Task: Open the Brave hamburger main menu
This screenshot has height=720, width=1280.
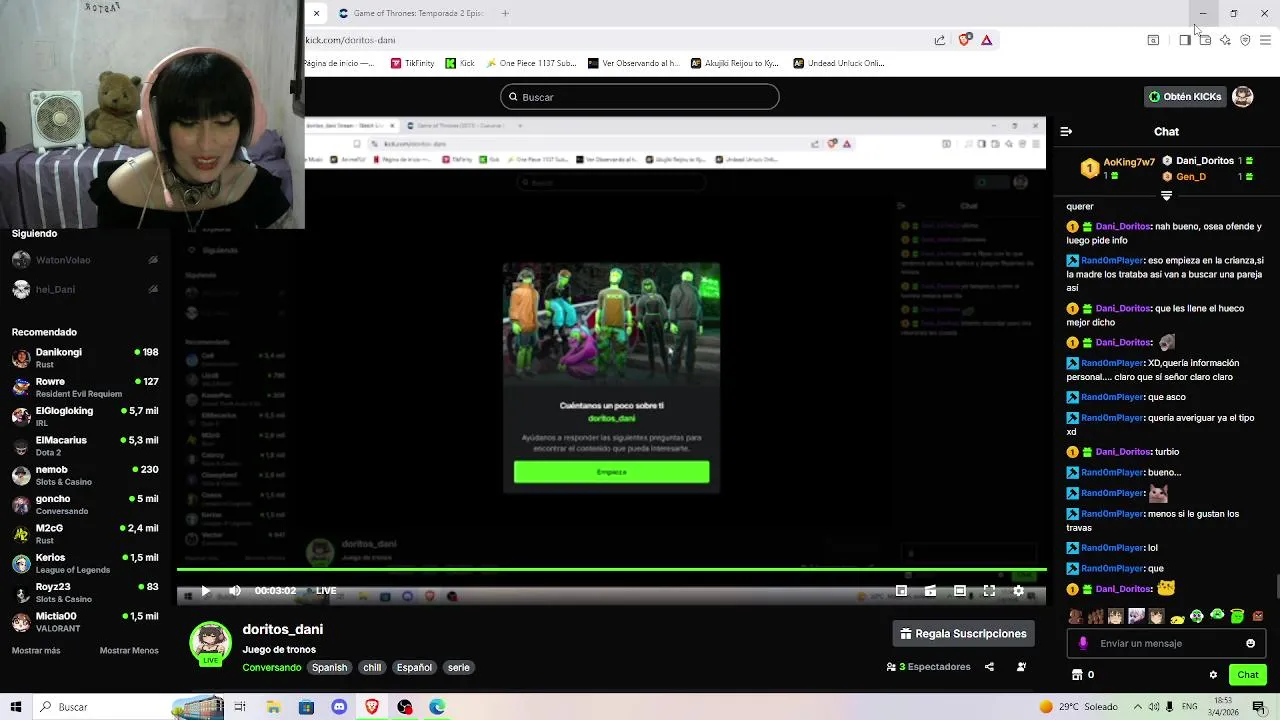Action: tap(1265, 40)
